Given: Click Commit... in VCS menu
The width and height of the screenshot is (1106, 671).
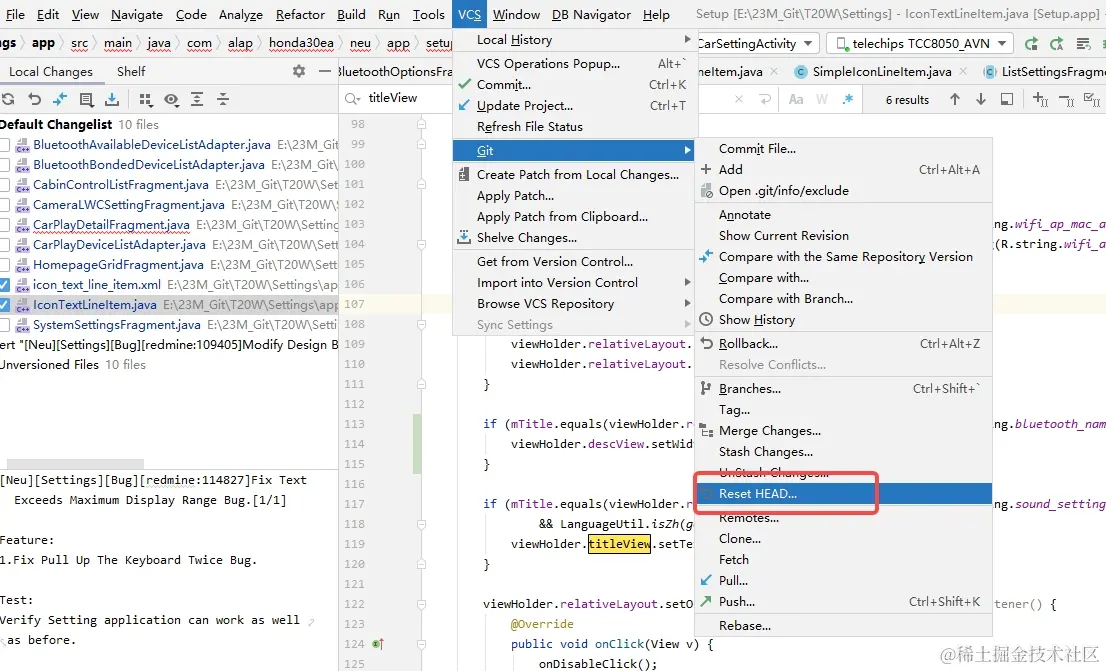Looking at the screenshot, I should click(x=574, y=85).
